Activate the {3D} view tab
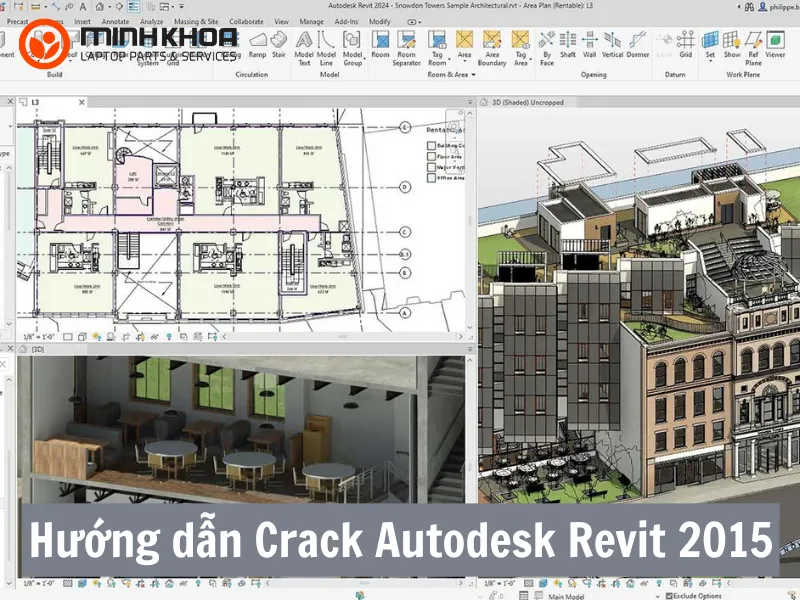 38,349
